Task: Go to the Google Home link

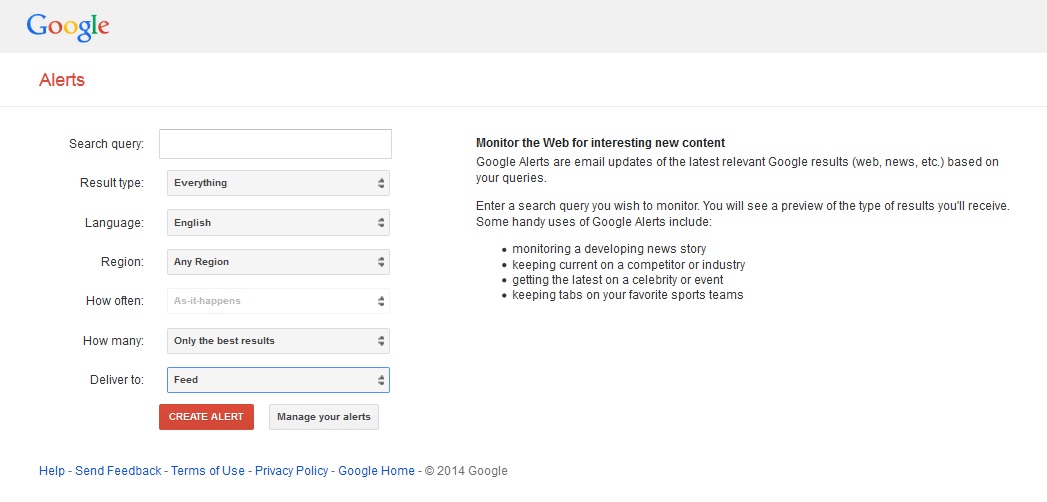Action: click(376, 471)
